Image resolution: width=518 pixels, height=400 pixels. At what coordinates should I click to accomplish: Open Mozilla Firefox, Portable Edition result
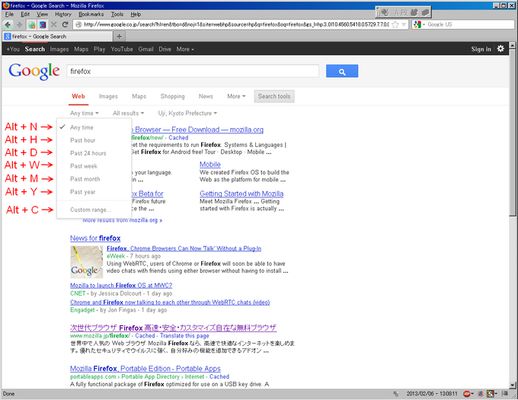145,369
